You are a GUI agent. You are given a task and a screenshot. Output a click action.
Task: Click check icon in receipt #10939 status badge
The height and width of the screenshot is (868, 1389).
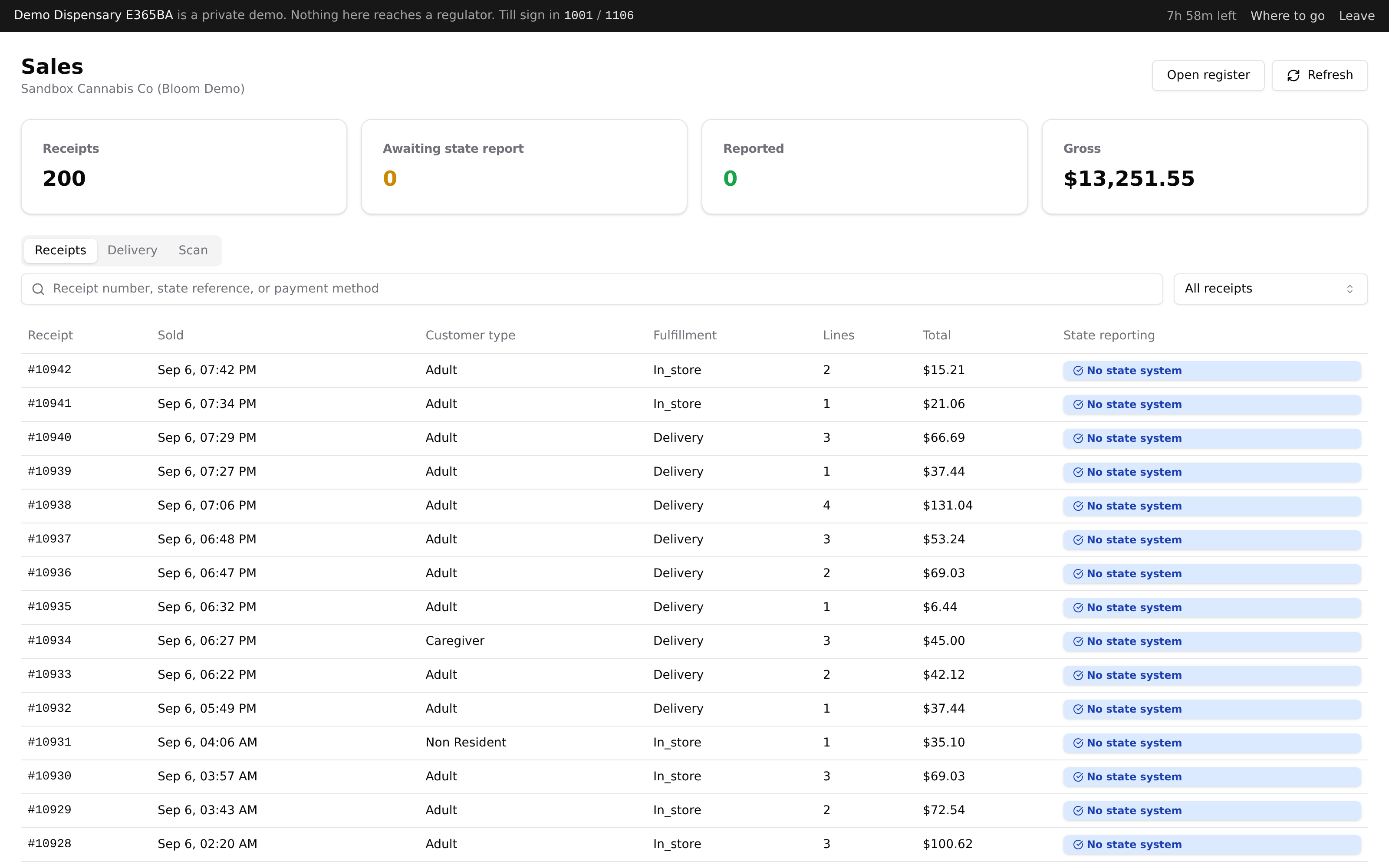(x=1078, y=473)
